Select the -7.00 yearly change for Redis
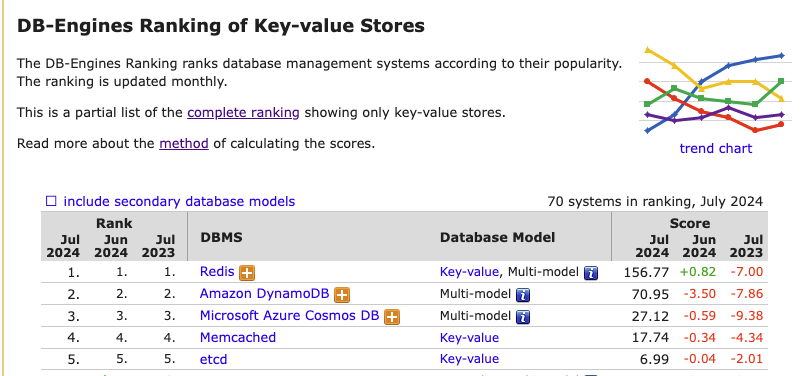Screen dimensions: 801x376 click(746, 272)
